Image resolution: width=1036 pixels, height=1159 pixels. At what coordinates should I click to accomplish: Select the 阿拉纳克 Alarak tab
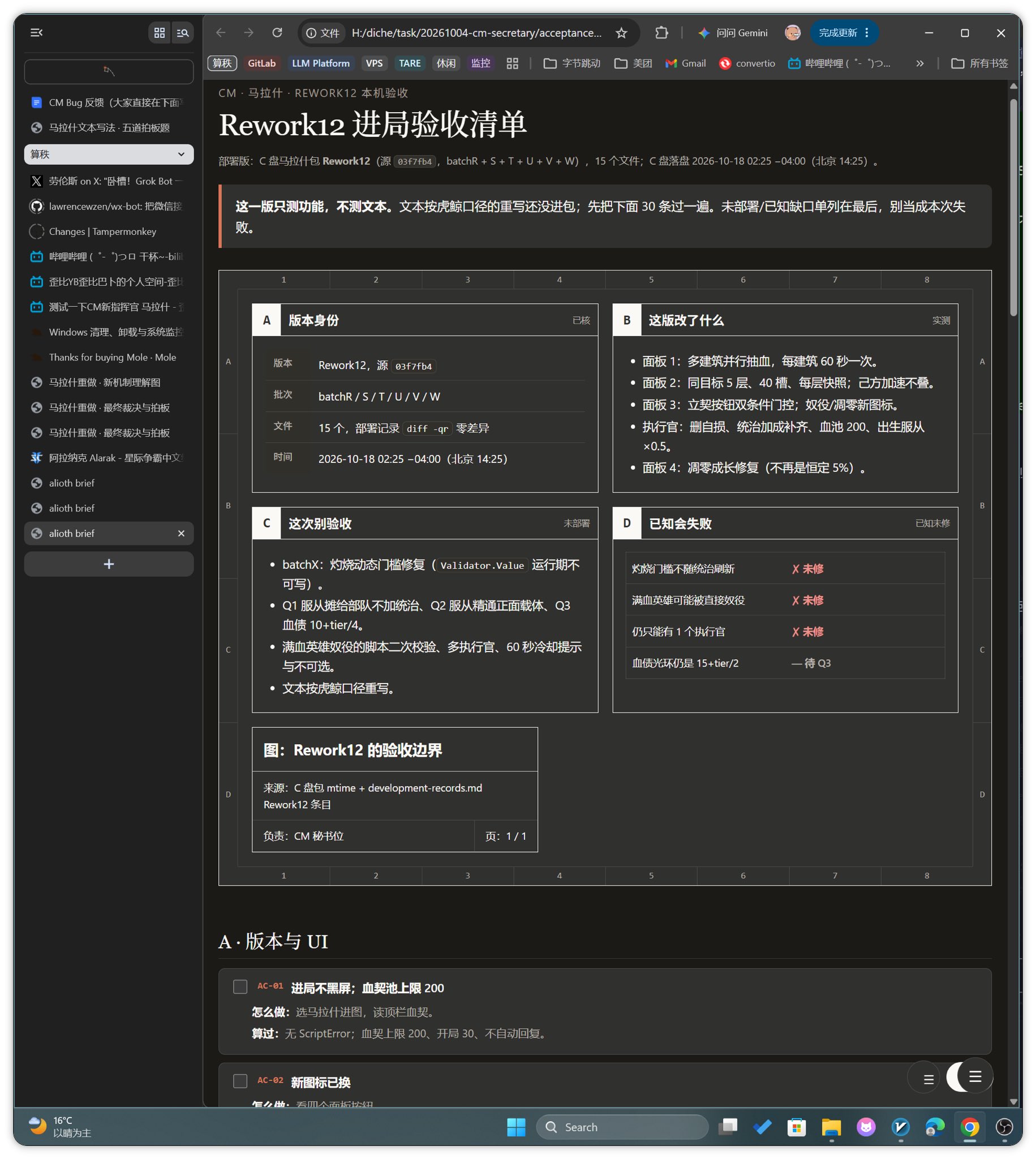click(x=109, y=458)
